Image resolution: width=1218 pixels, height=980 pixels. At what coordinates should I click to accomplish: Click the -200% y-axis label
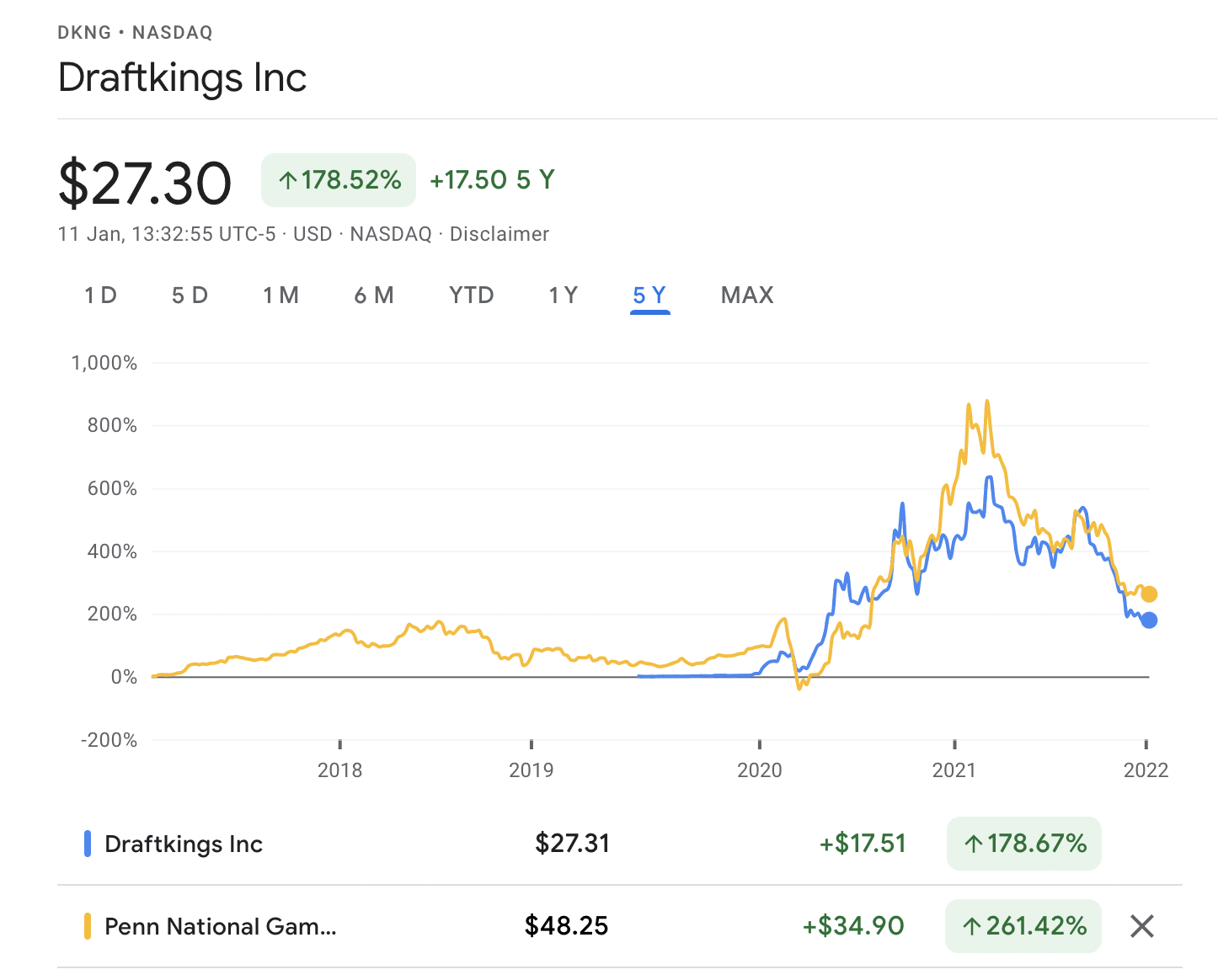[x=109, y=740]
